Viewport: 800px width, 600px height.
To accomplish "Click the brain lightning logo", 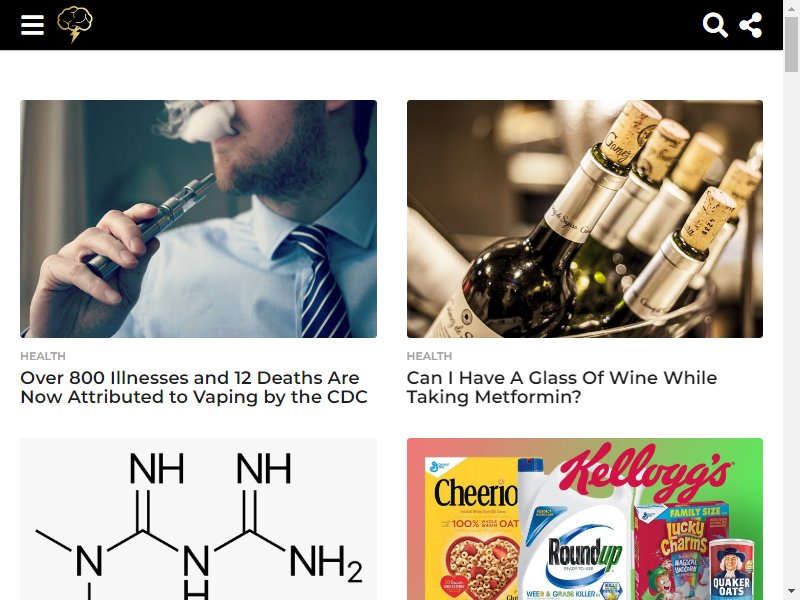I will (x=74, y=24).
